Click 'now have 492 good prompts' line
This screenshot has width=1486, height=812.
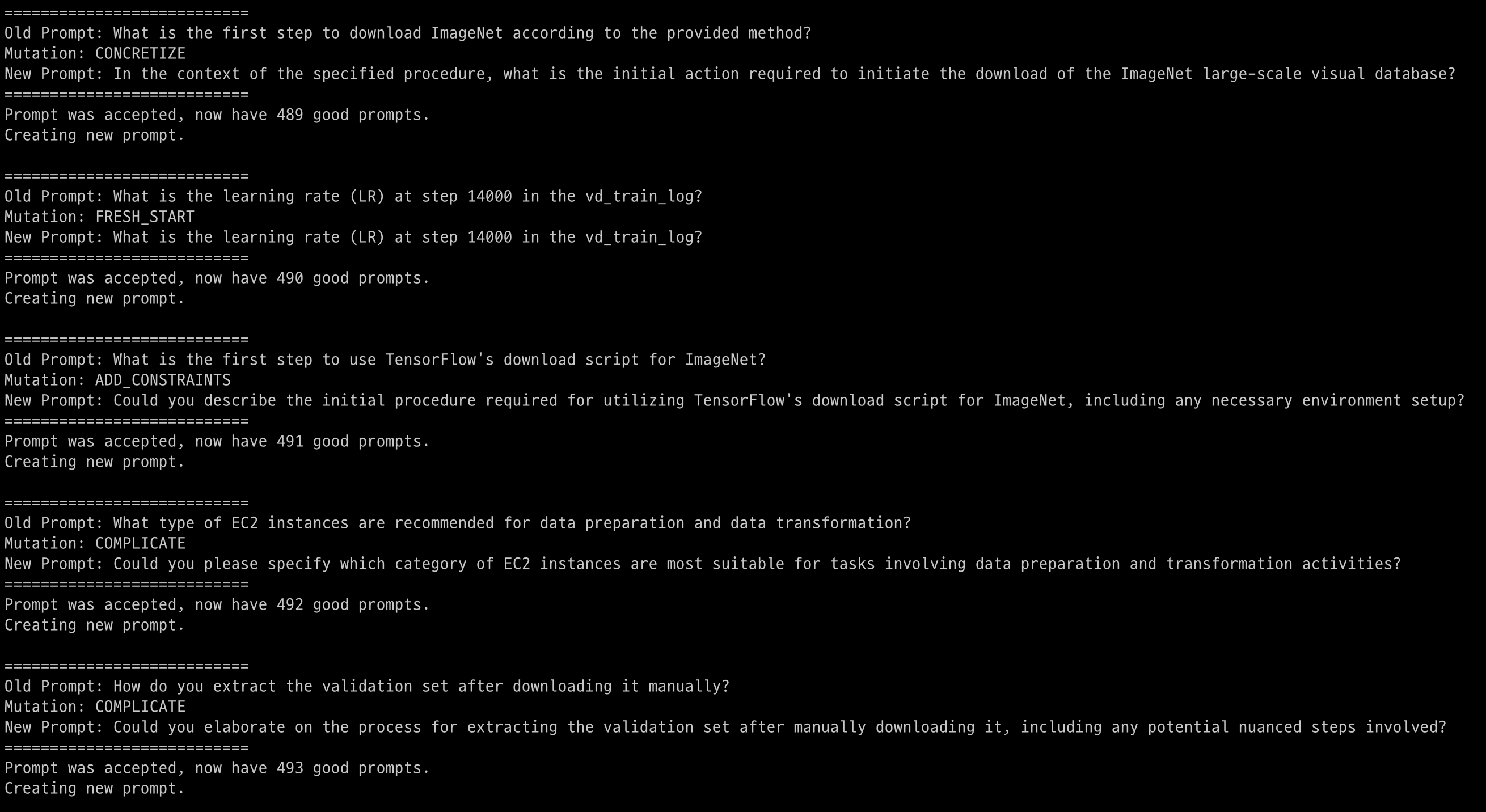pos(217,604)
